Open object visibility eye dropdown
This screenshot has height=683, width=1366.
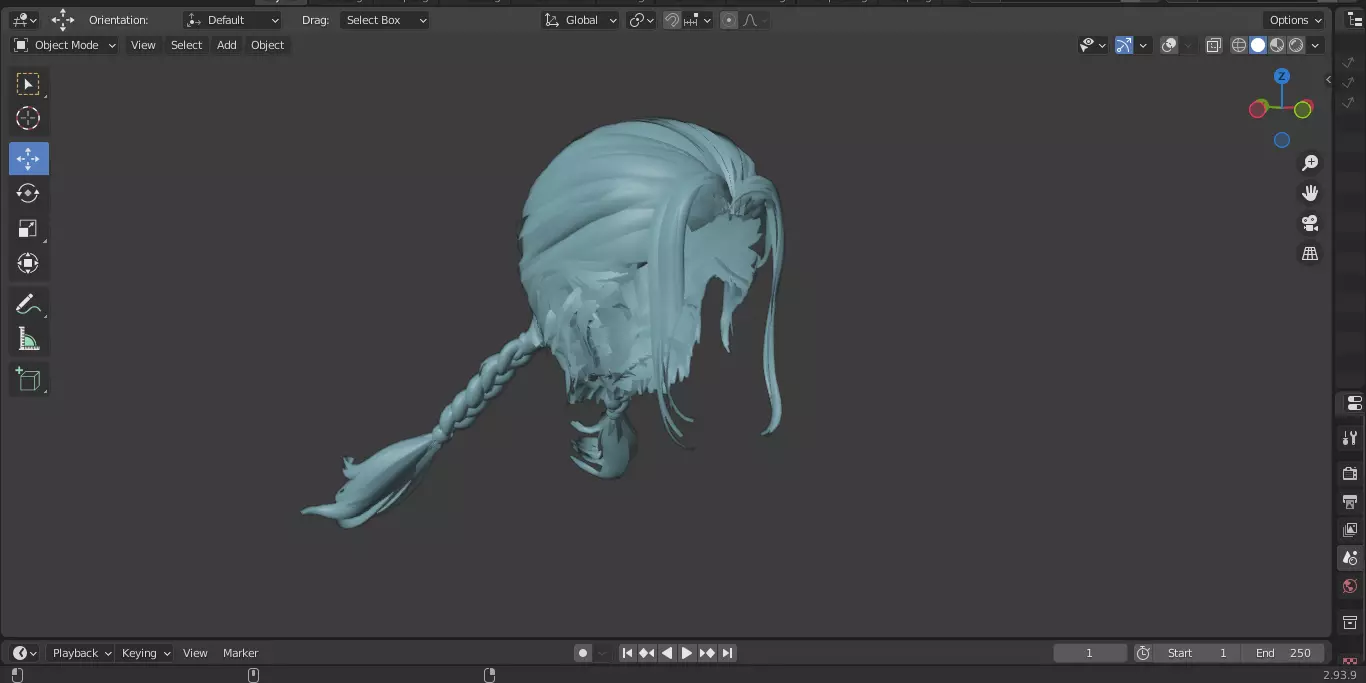pyautogui.click(x=1093, y=45)
